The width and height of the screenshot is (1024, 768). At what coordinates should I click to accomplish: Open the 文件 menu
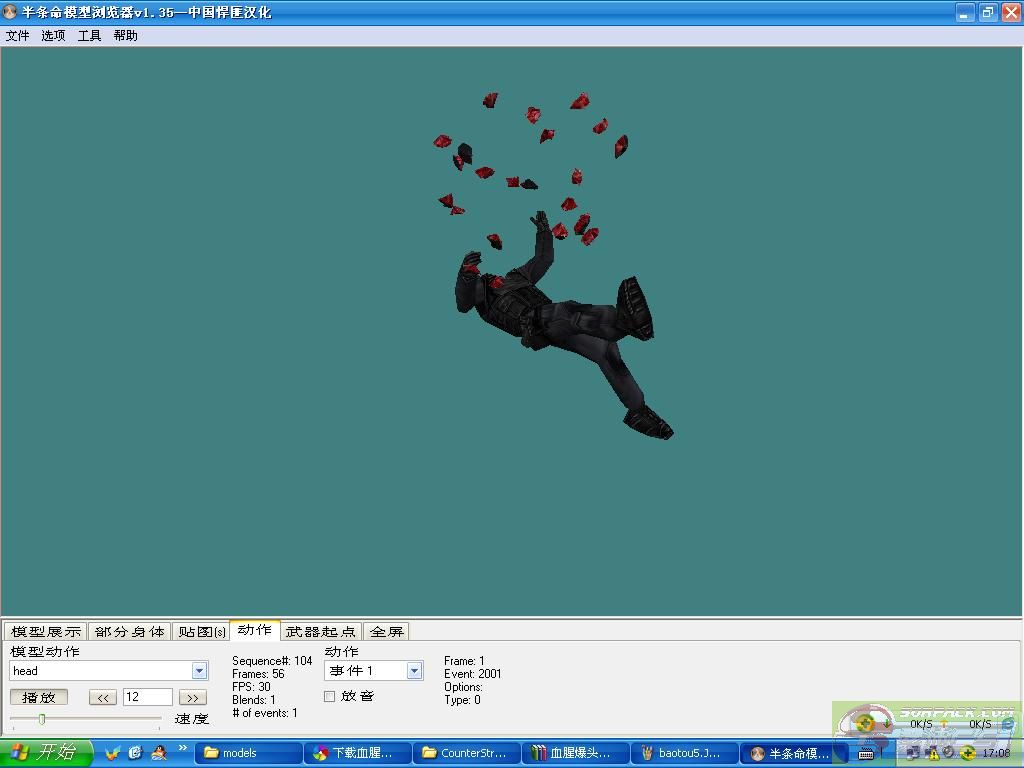pyautogui.click(x=18, y=36)
